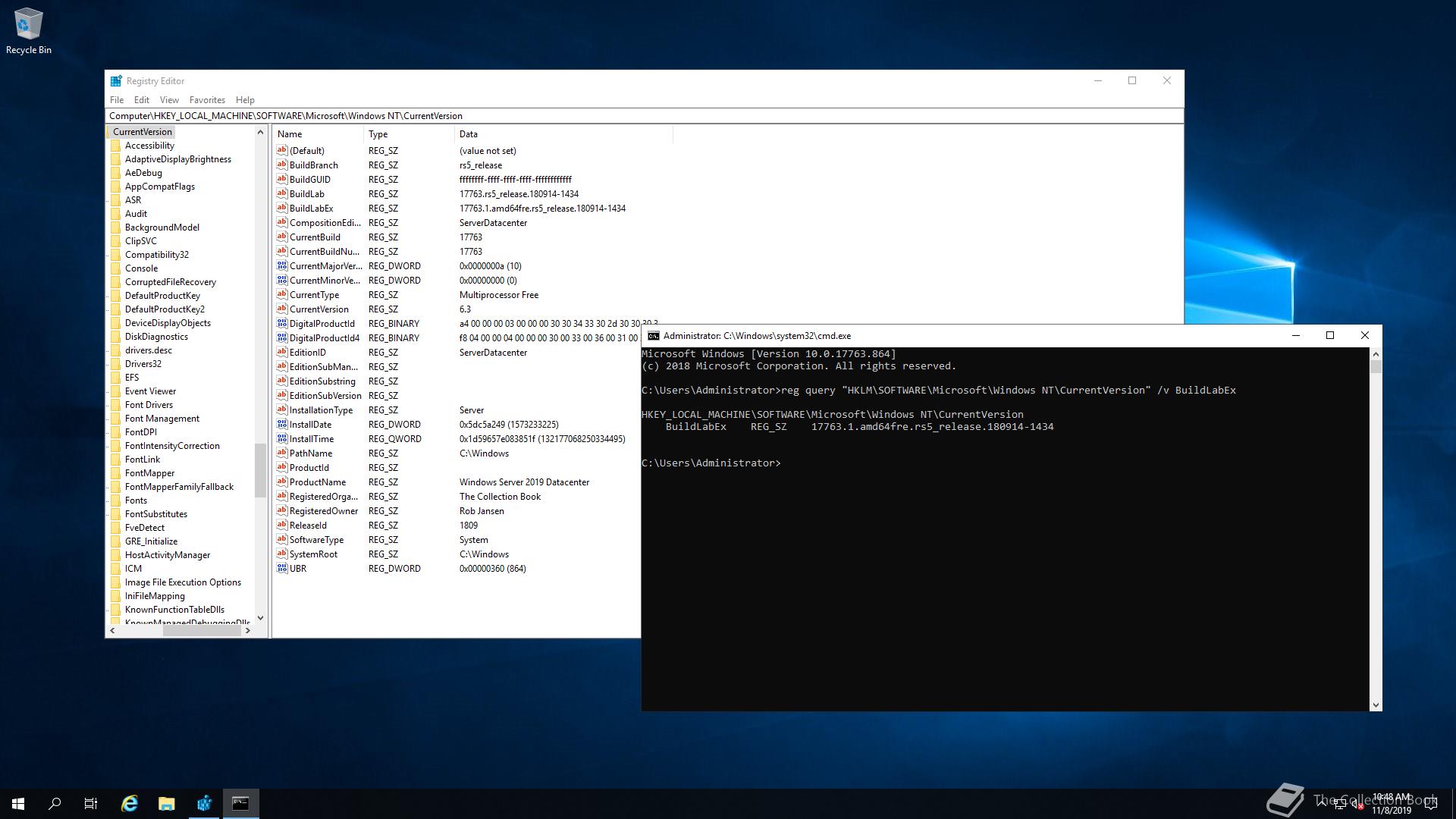Image resolution: width=1456 pixels, height=819 pixels.
Task: Click the registry address bar path
Action: coord(644,116)
